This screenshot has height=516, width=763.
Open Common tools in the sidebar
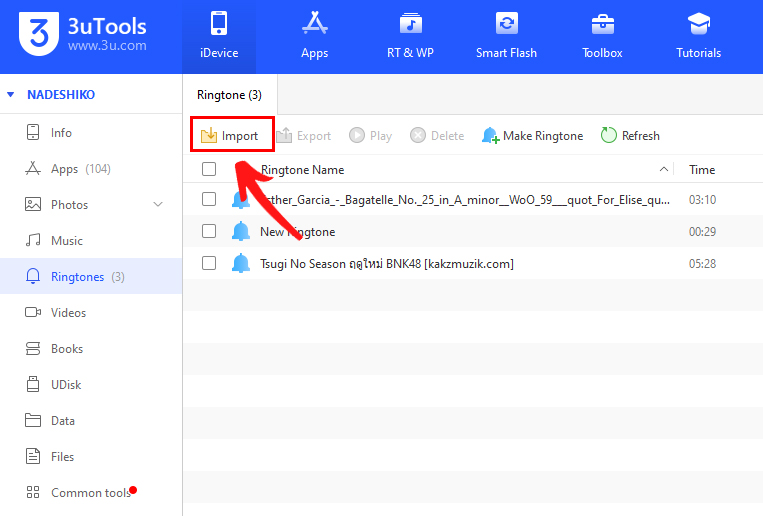pos(91,493)
